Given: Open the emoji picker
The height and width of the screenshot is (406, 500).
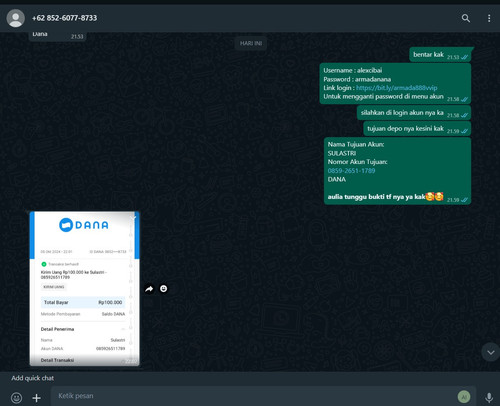Looking at the screenshot, I should (x=16, y=398).
